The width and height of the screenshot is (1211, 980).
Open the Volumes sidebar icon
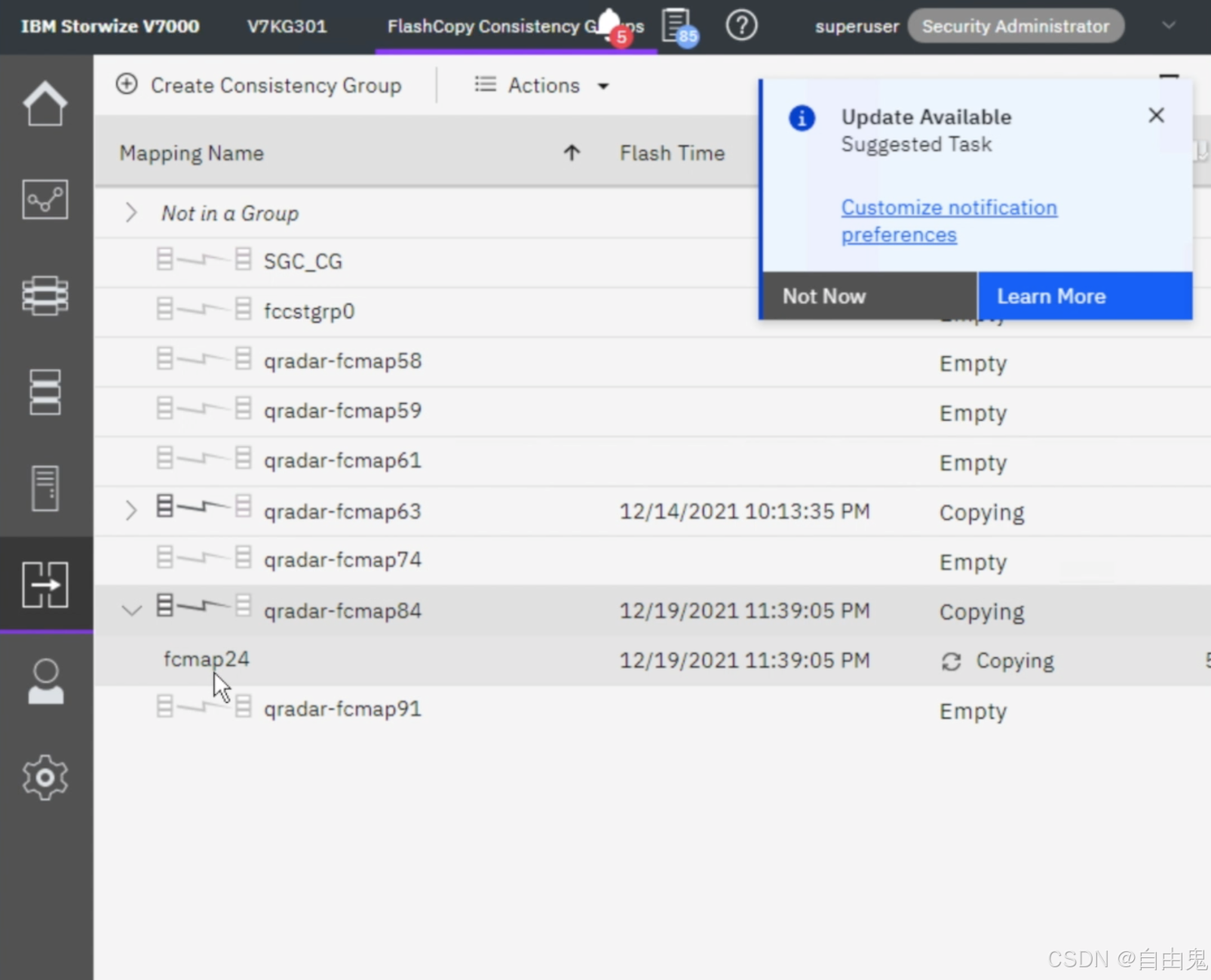[45, 392]
